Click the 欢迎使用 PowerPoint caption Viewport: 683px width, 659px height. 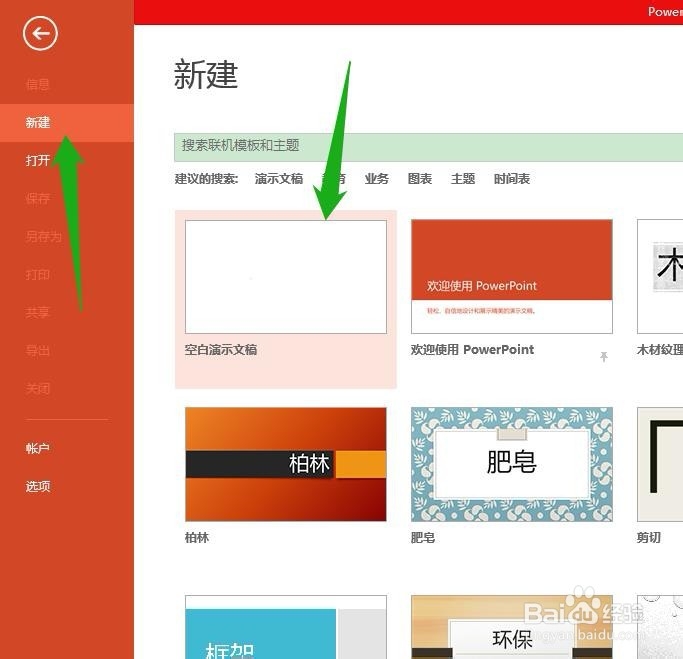(473, 350)
